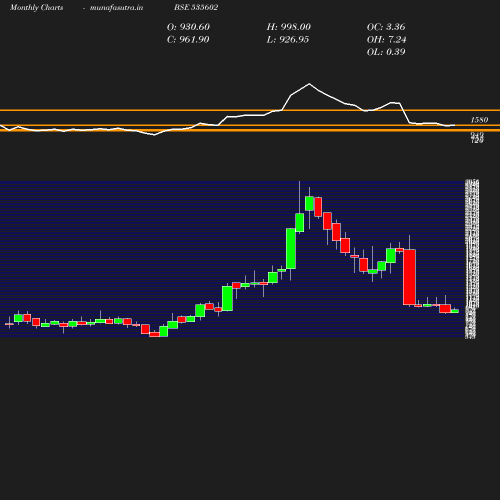Click the "OH: 7.24" reading

pos(386,39)
